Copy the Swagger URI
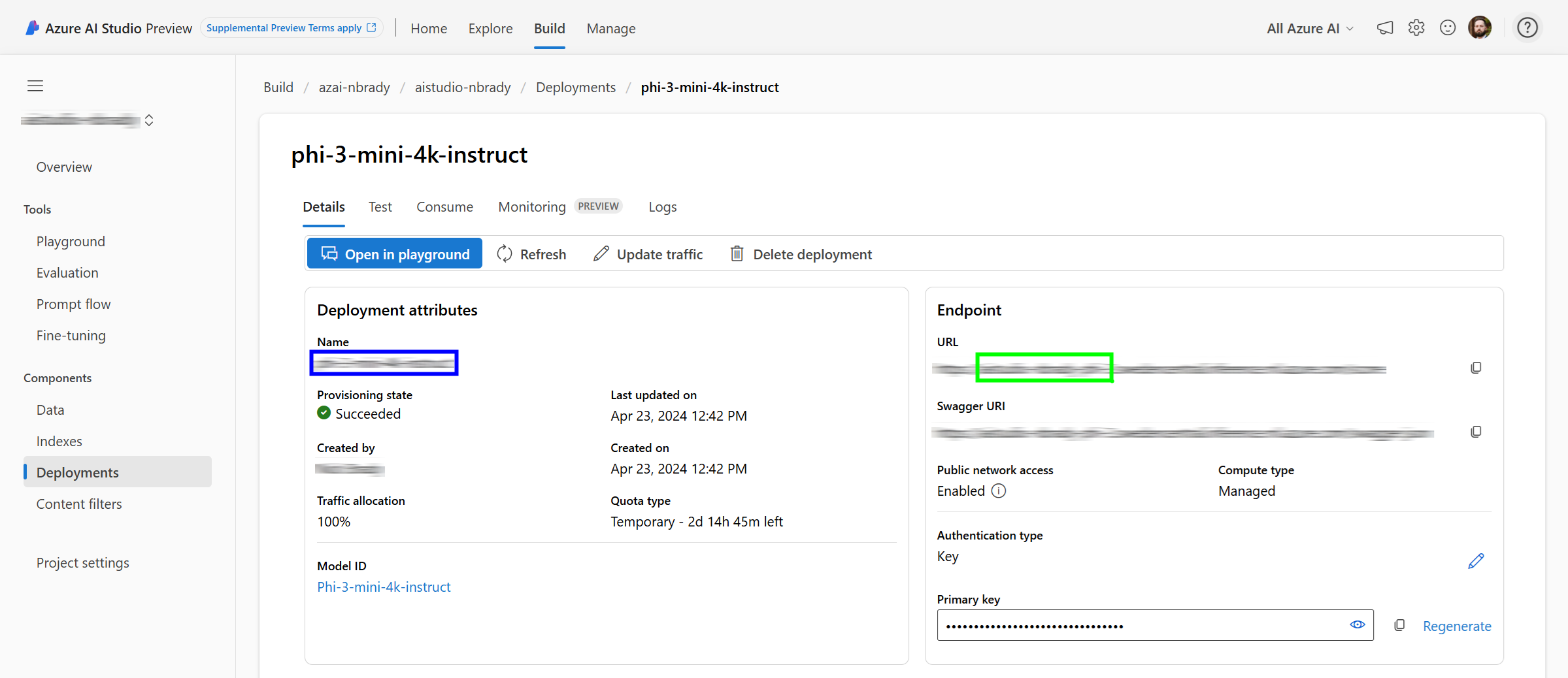The width and height of the screenshot is (1568, 678). 1476,432
